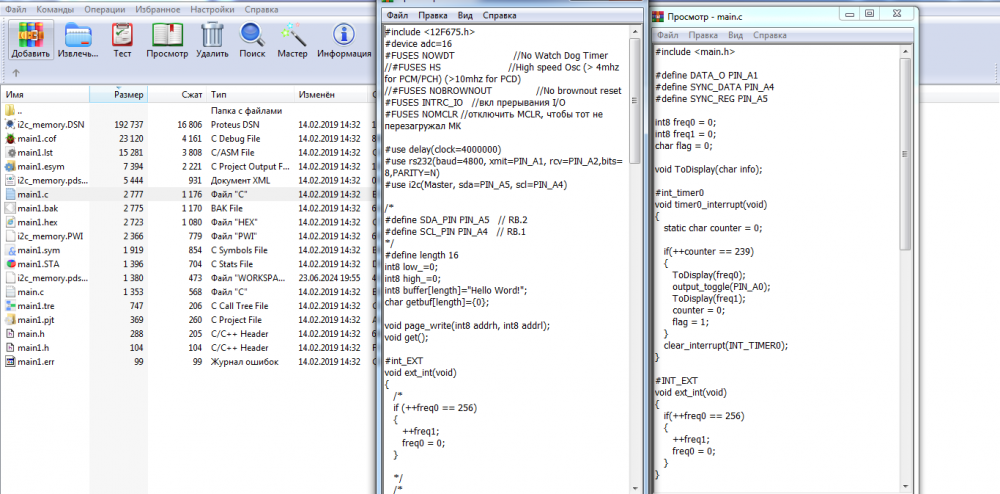
Task: Select the main1.h file row
Action: pyautogui.click(x=186, y=348)
